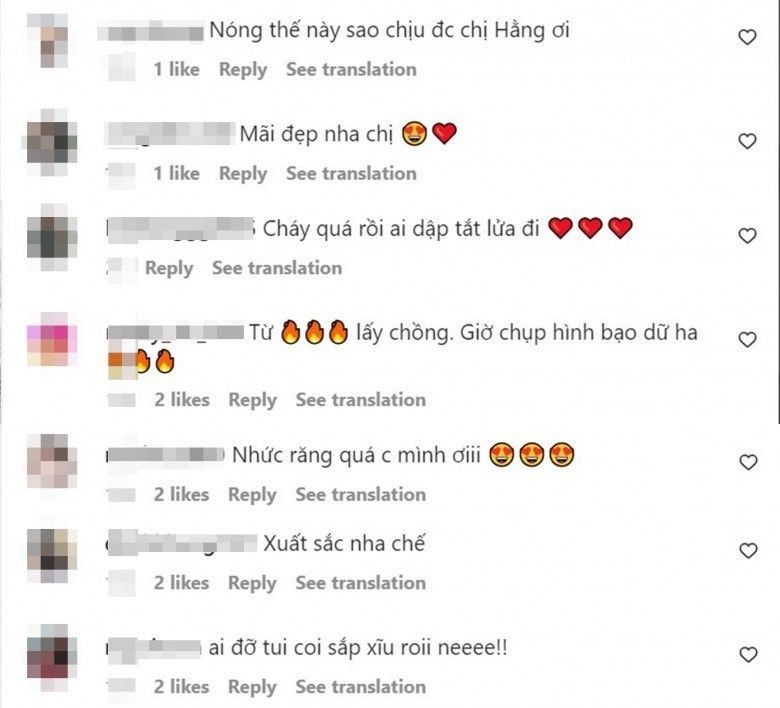780x708 pixels.
Task: Heart the 'Nhức răng quá' comment
Action: [748, 462]
